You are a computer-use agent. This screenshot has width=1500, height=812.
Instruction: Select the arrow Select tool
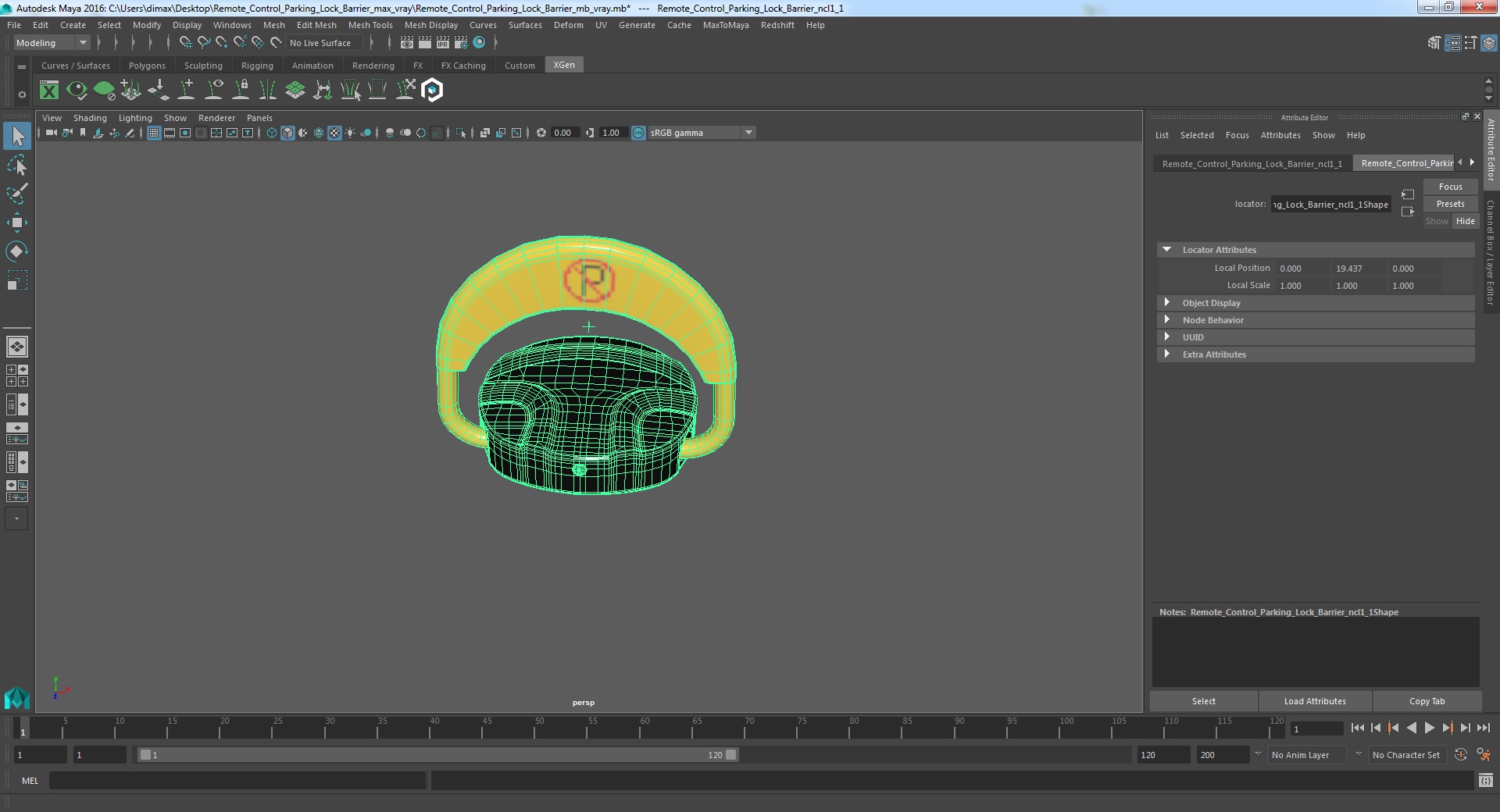(17, 137)
